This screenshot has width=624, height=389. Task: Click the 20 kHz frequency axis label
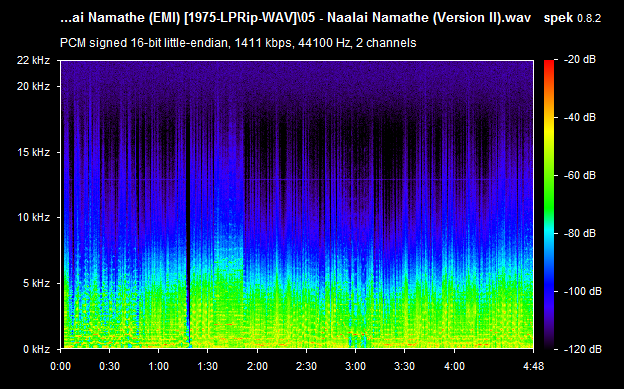pyautogui.click(x=33, y=86)
